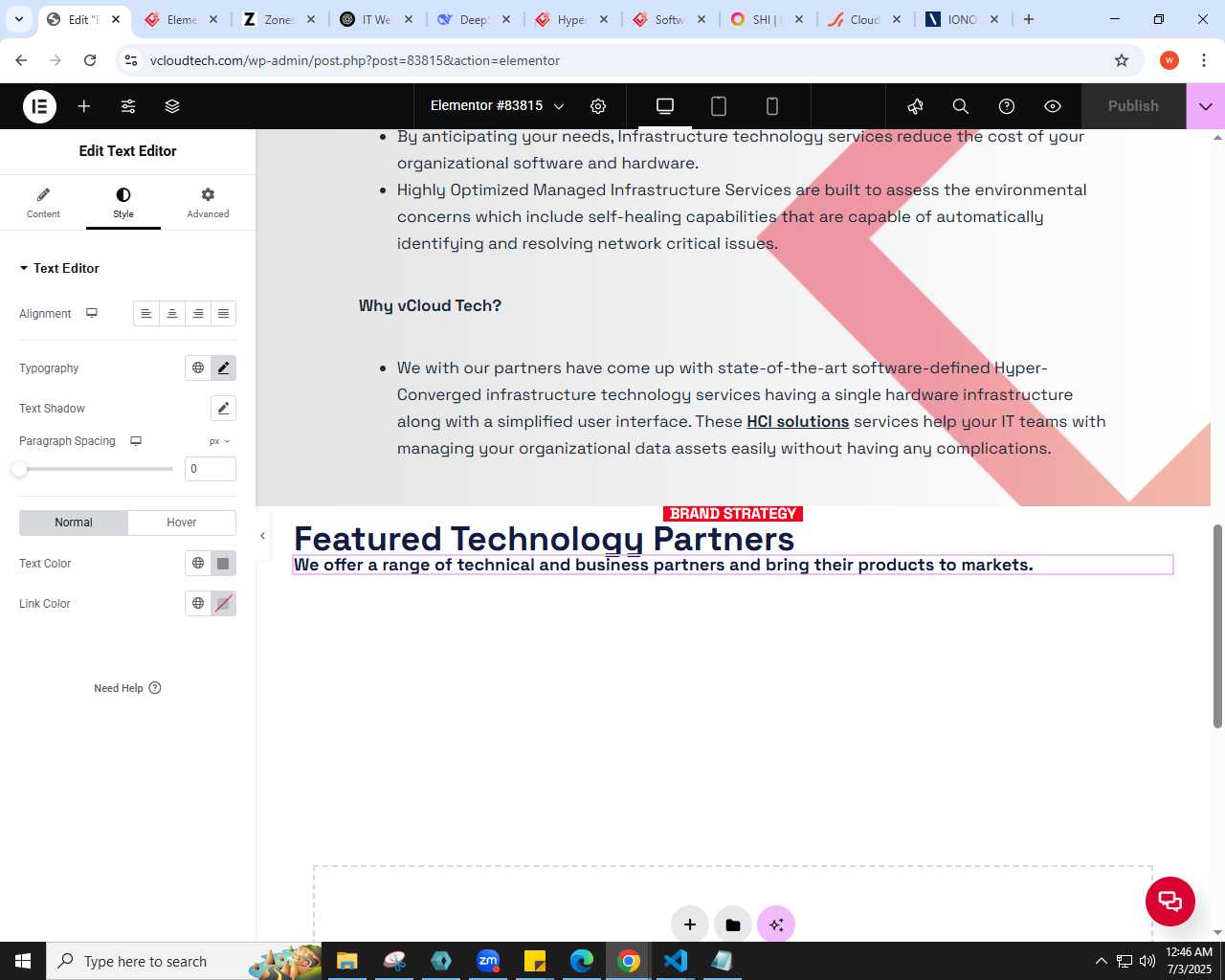The height and width of the screenshot is (980, 1225).
Task: Collapse the editor panel with arrow handle
Action: pos(262,536)
